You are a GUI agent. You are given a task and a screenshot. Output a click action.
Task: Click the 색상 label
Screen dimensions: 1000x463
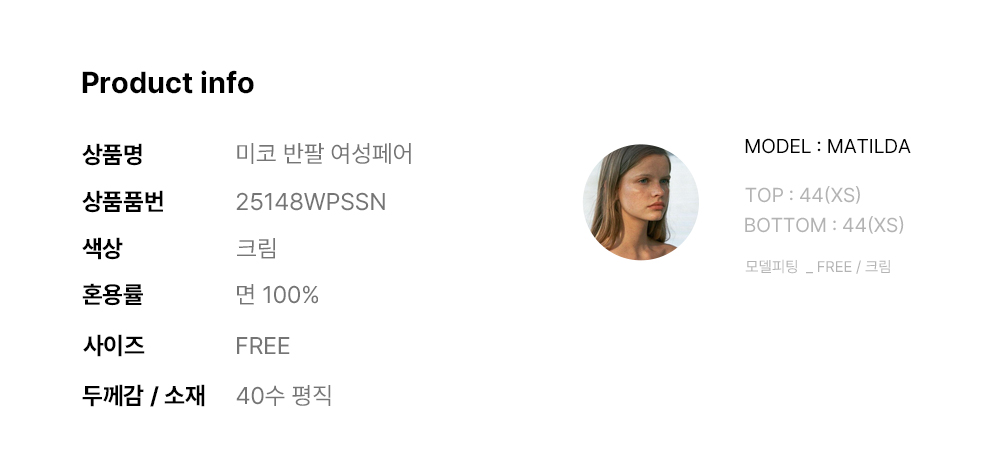click(x=102, y=248)
